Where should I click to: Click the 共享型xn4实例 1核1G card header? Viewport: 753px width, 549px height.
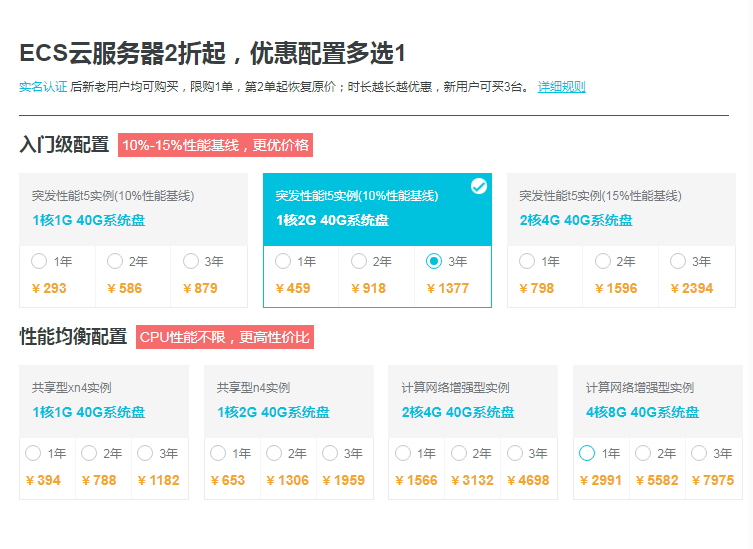tap(103, 400)
